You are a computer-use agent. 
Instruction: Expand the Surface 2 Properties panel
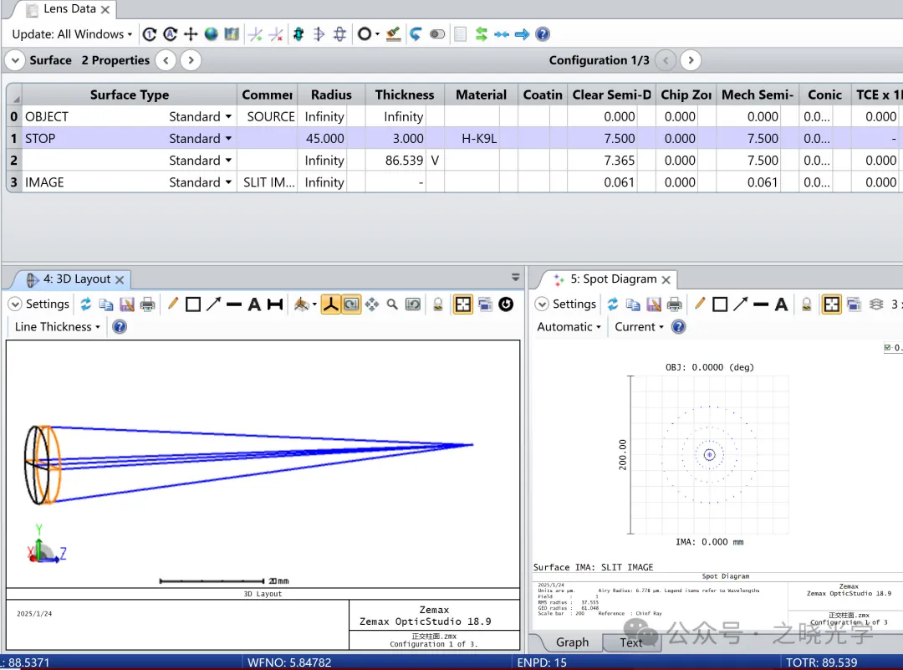14,60
